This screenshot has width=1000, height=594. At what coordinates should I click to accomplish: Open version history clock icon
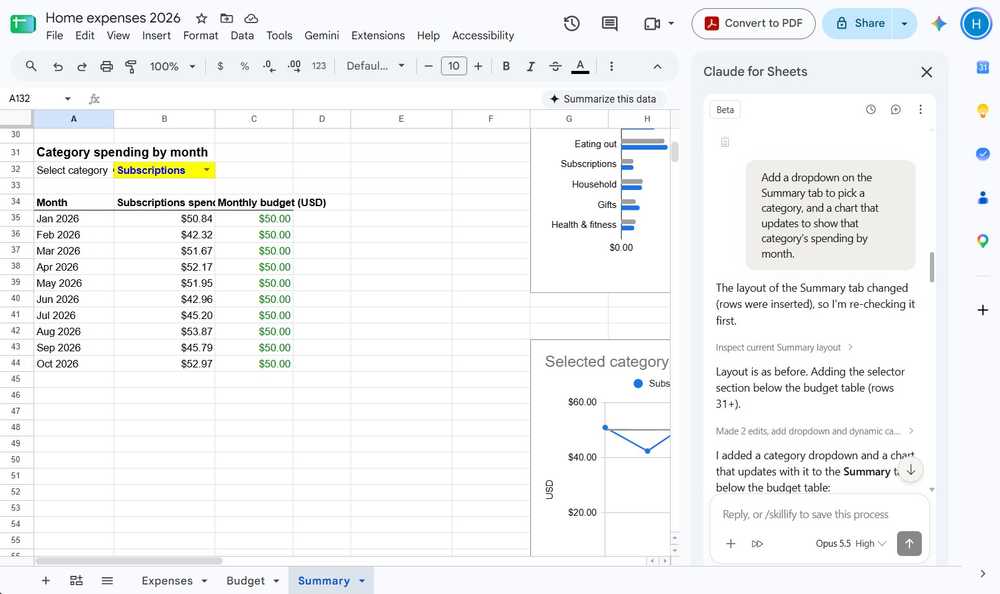click(x=571, y=24)
